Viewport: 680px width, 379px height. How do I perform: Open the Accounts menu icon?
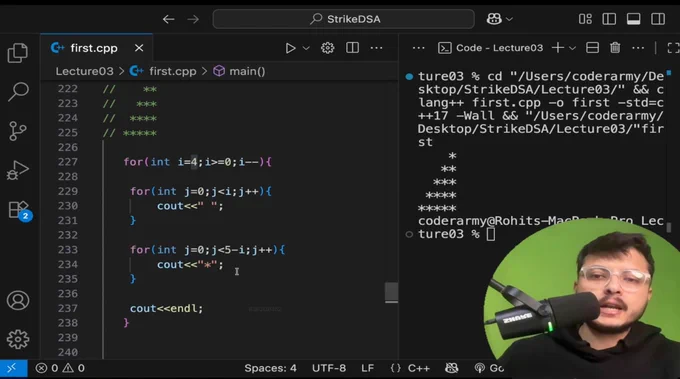click(x=18, y=300)
